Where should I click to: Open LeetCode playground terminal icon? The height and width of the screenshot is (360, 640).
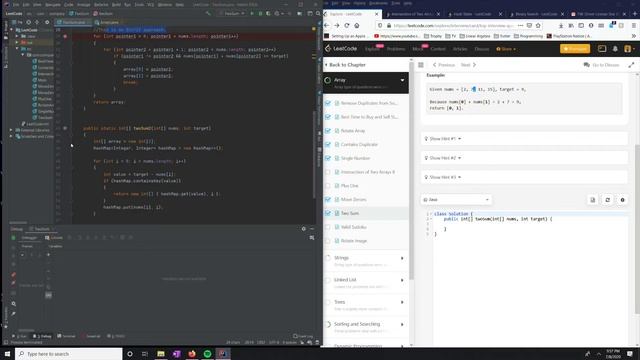point(602,49)
